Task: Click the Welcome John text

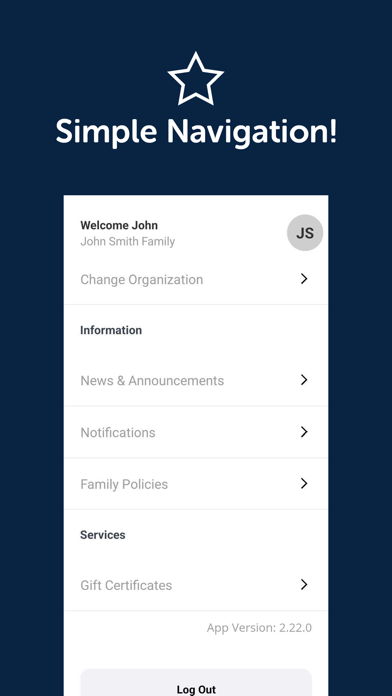Action: click(x=119, y=225)
